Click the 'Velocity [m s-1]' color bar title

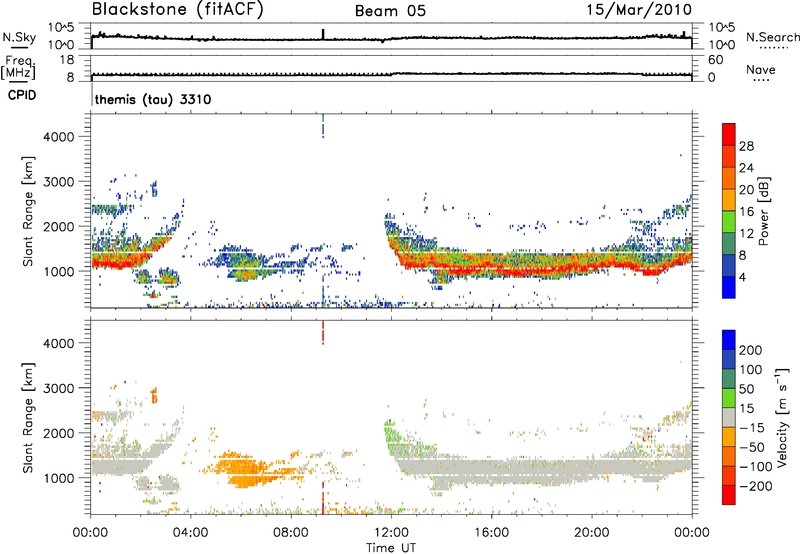coord(782,417)
